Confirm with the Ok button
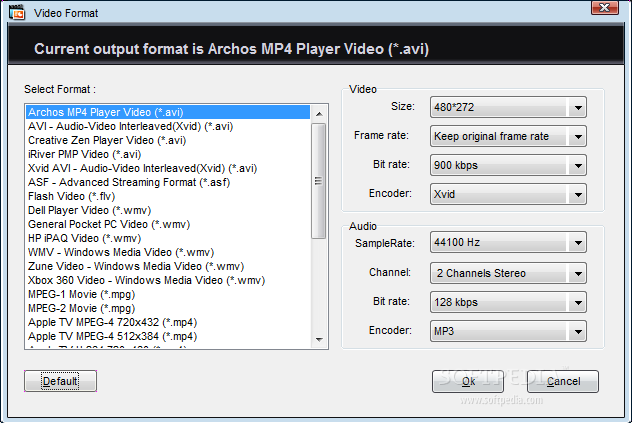Viewport: 632px width, 423px height. tap(468, 381)
